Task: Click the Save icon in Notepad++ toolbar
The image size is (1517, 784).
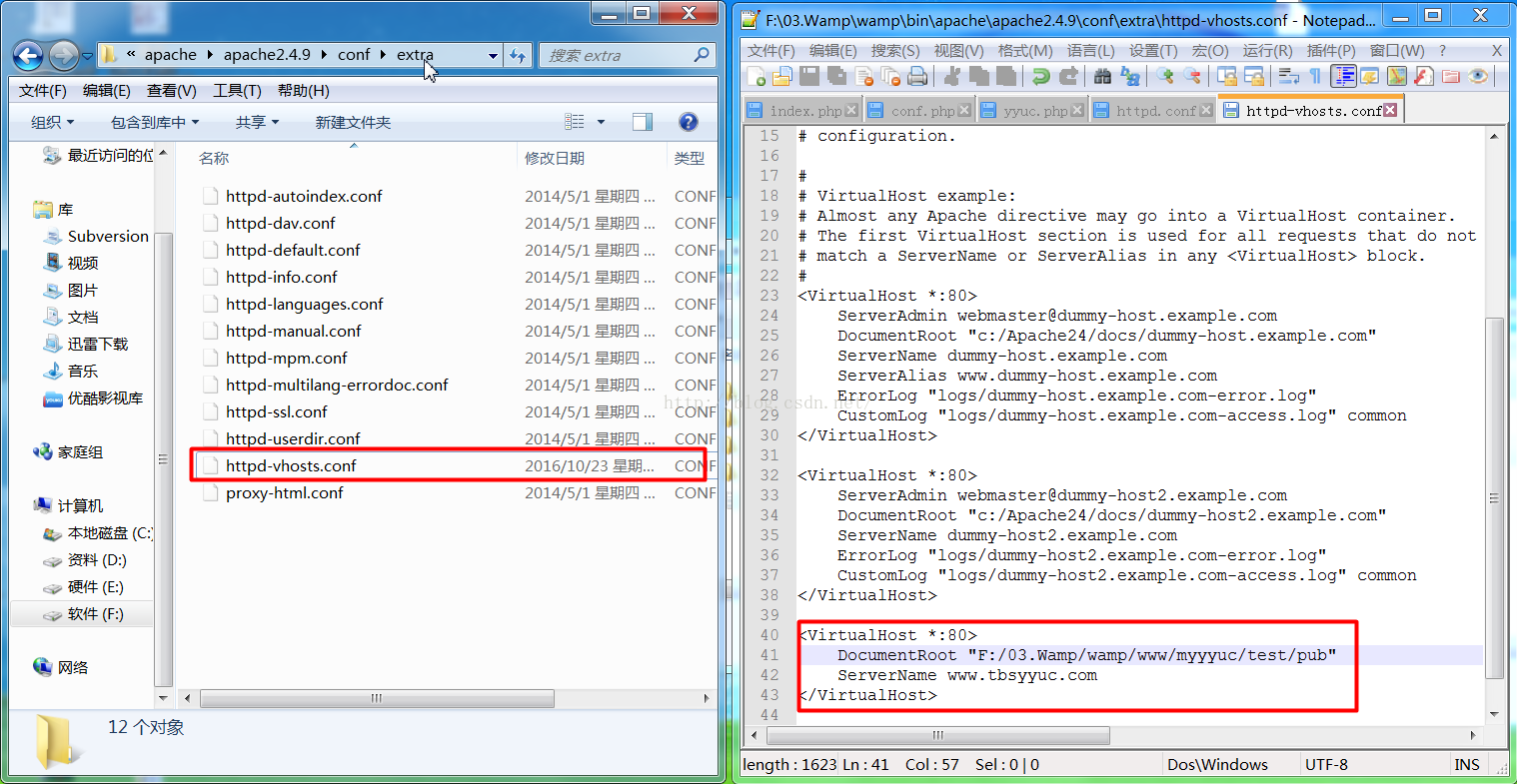Action: pos(809,76)
